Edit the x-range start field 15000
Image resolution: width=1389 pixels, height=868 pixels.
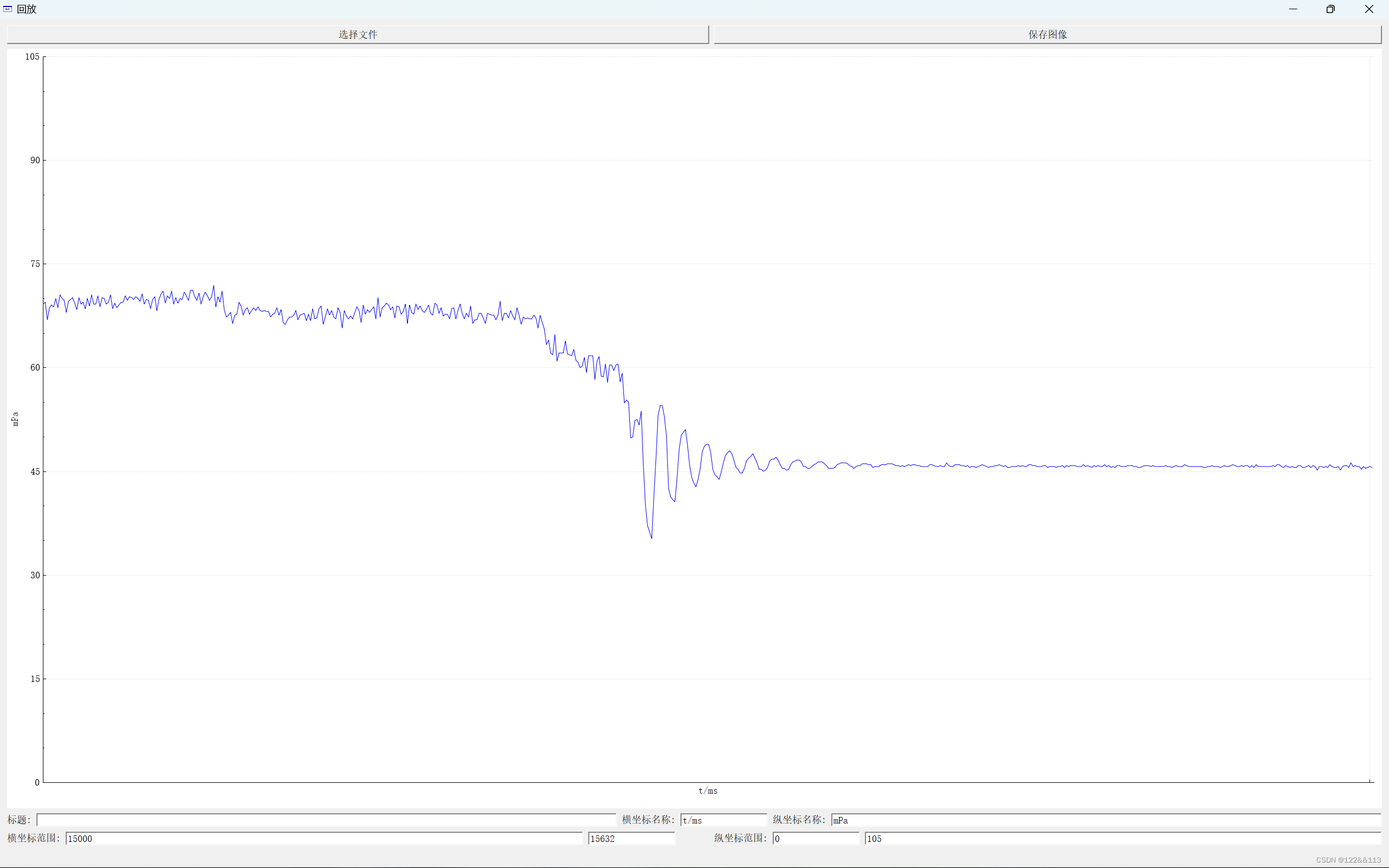click(x=324, y=838)
